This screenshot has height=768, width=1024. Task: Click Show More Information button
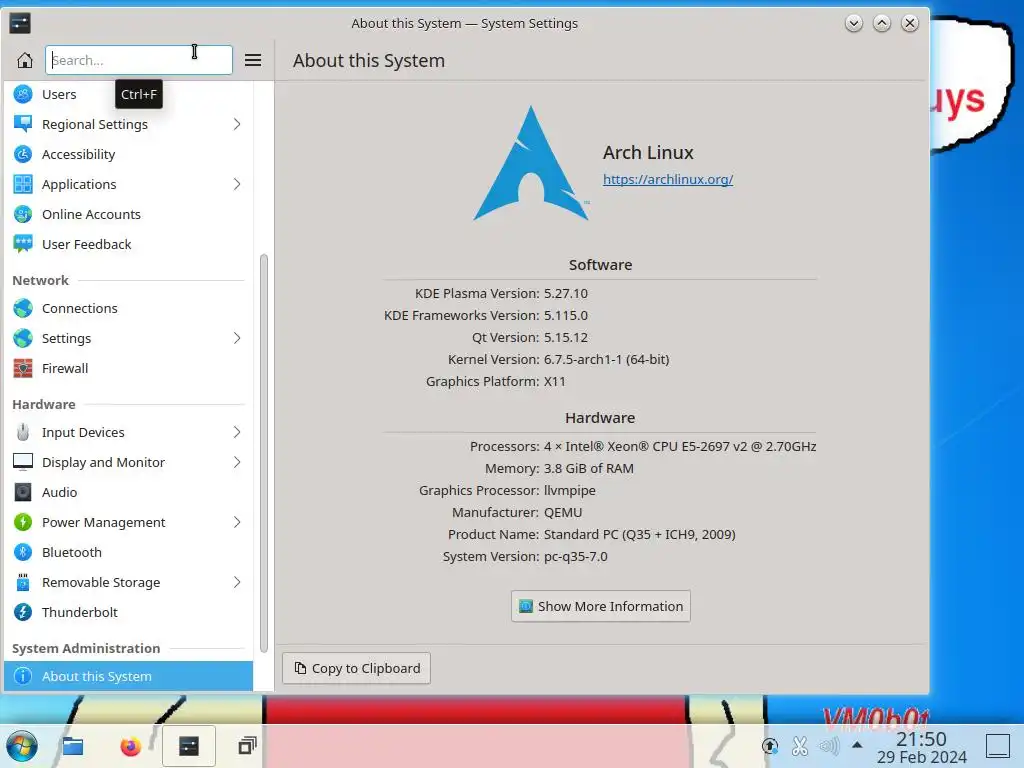[x=600, y=606]
